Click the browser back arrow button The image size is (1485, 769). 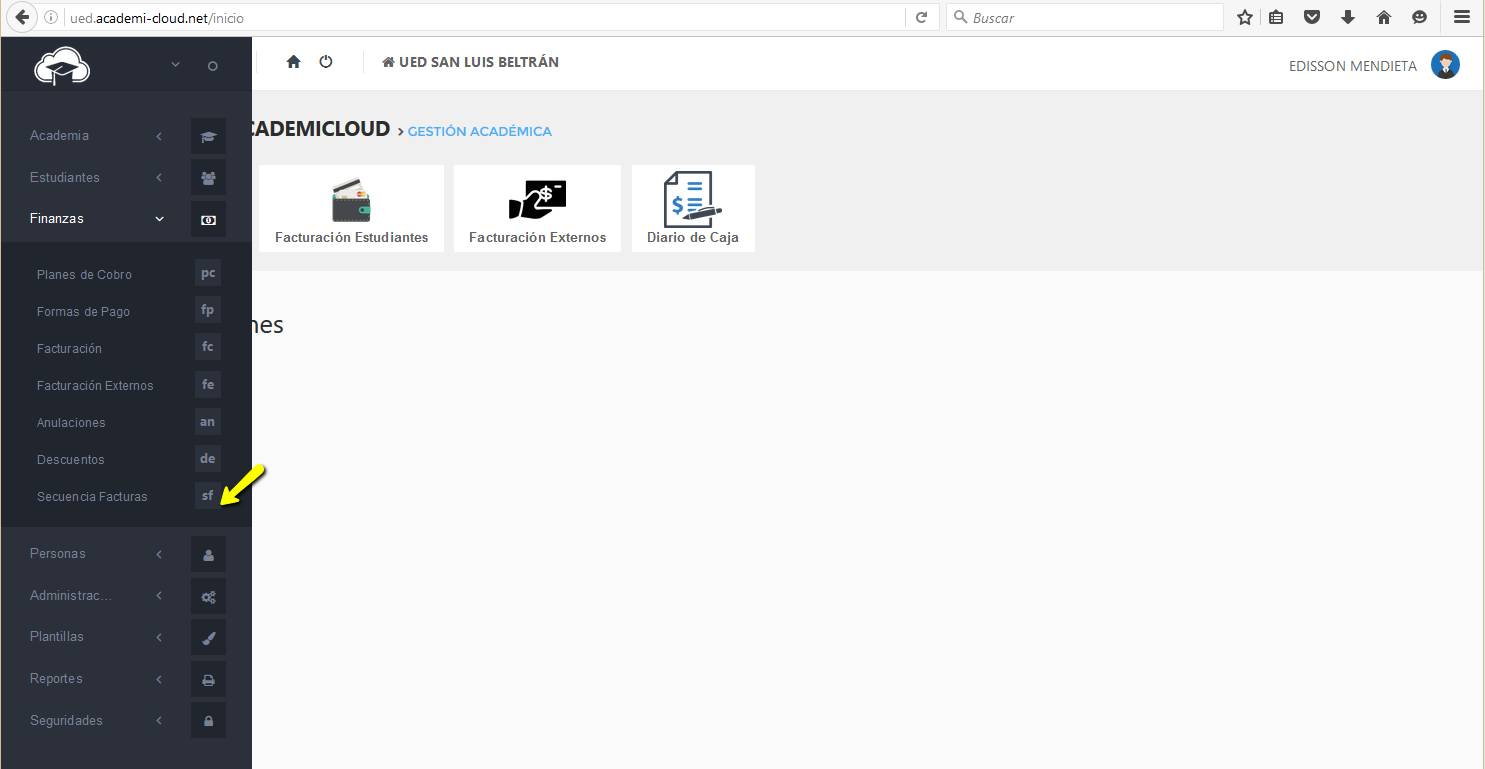click(x=22, y=17)
